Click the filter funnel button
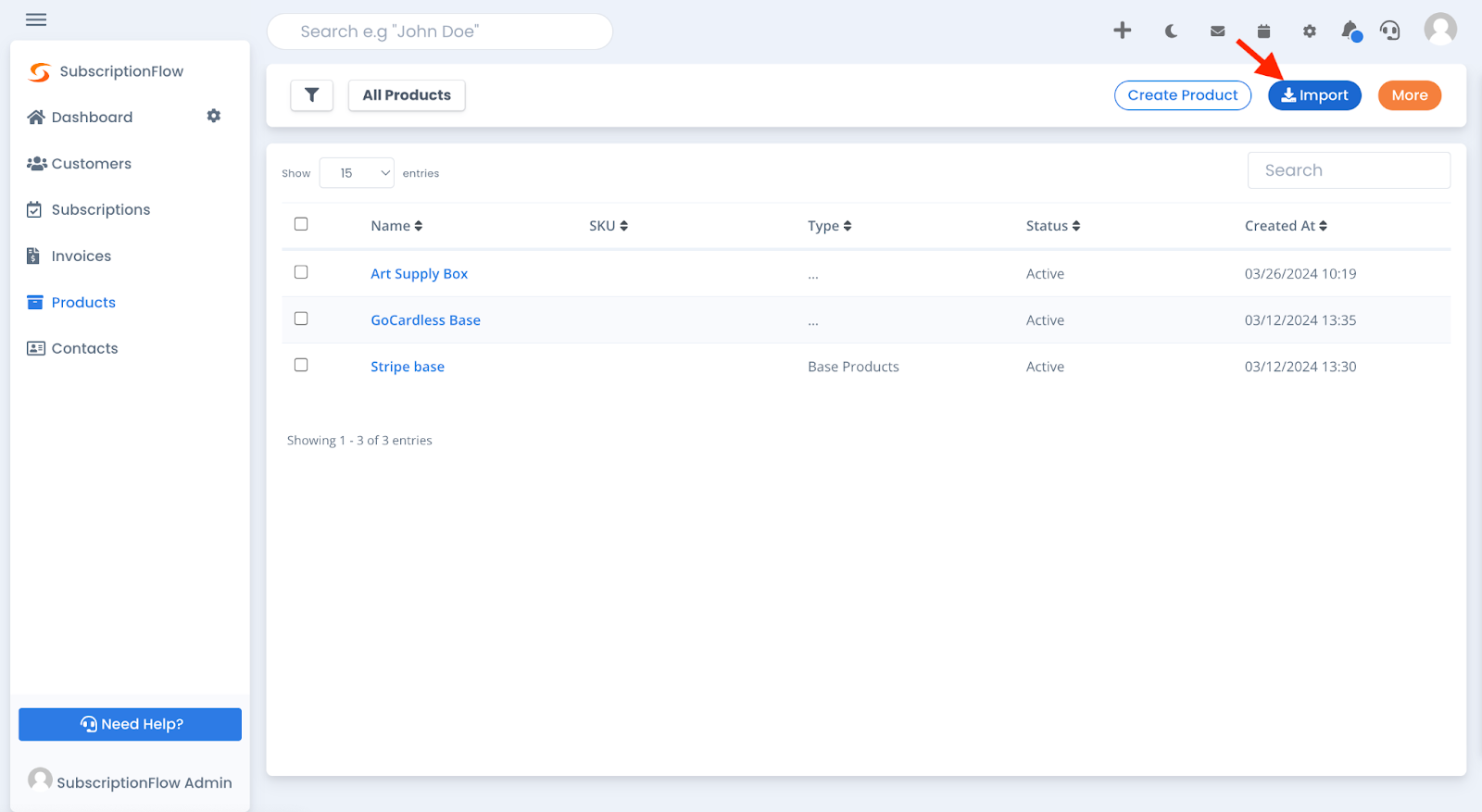The height and width of the screenshot is (812, 1482). (x=312, y=95)
